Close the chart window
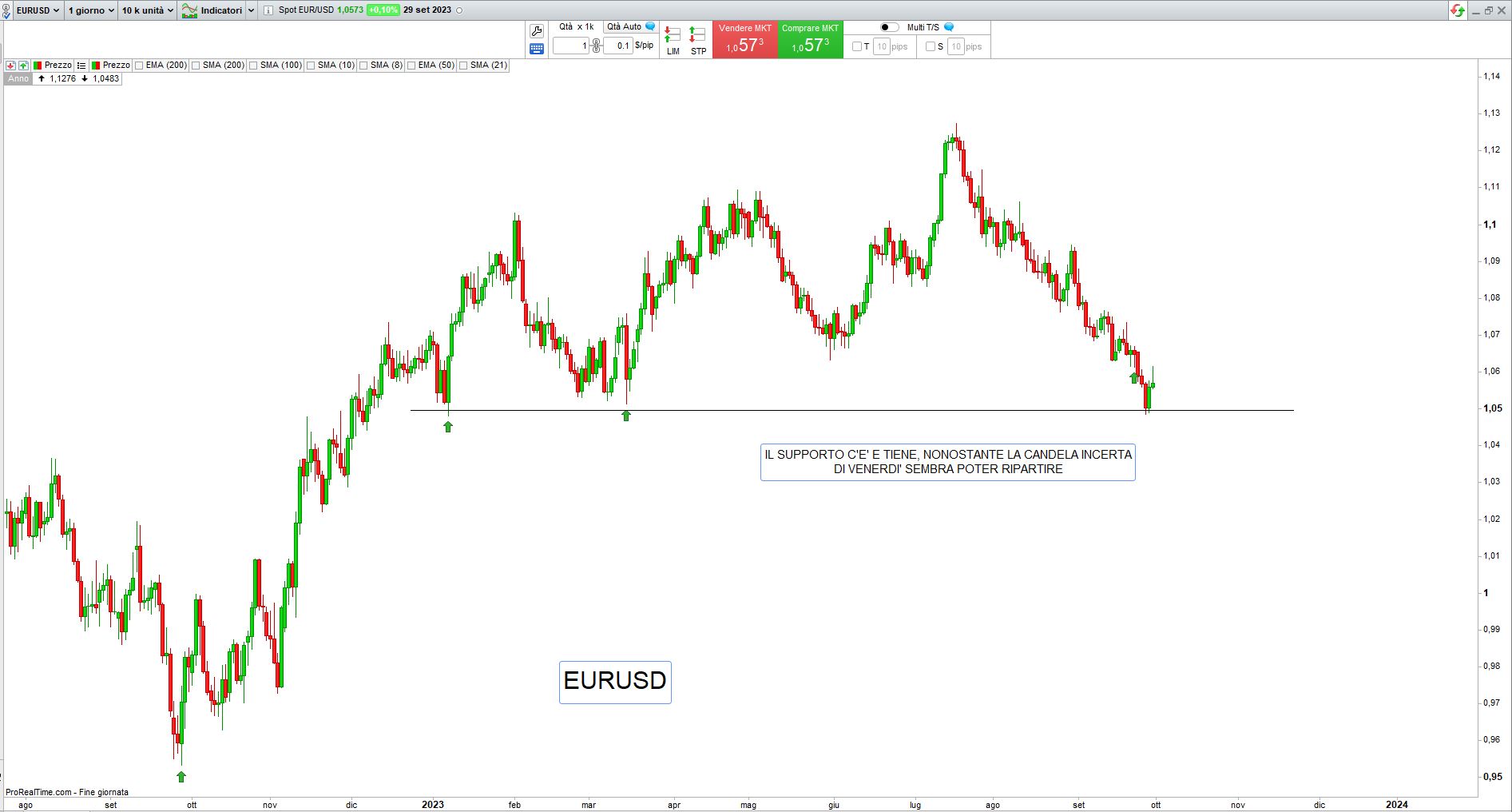This screenshot has height=812, width=1512. pyautogui.click(x=1502, y=10)
